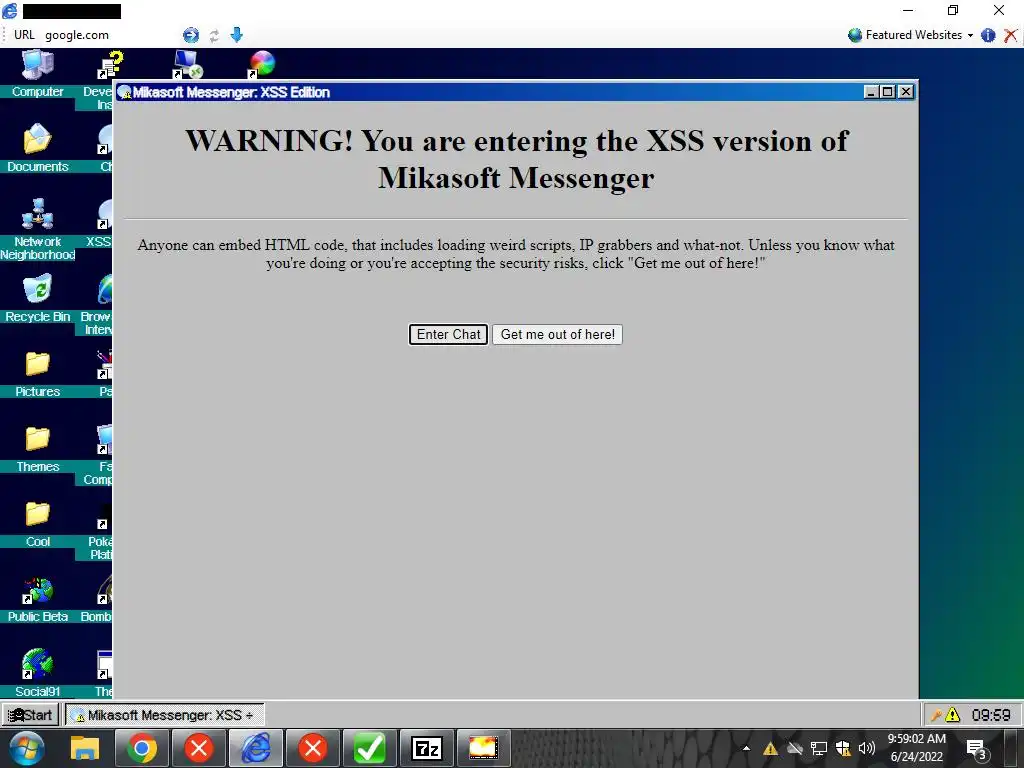The image size is (1024, 768).
Task: Minimize the Mikasoft Messenger window
Action: point(871,92)
